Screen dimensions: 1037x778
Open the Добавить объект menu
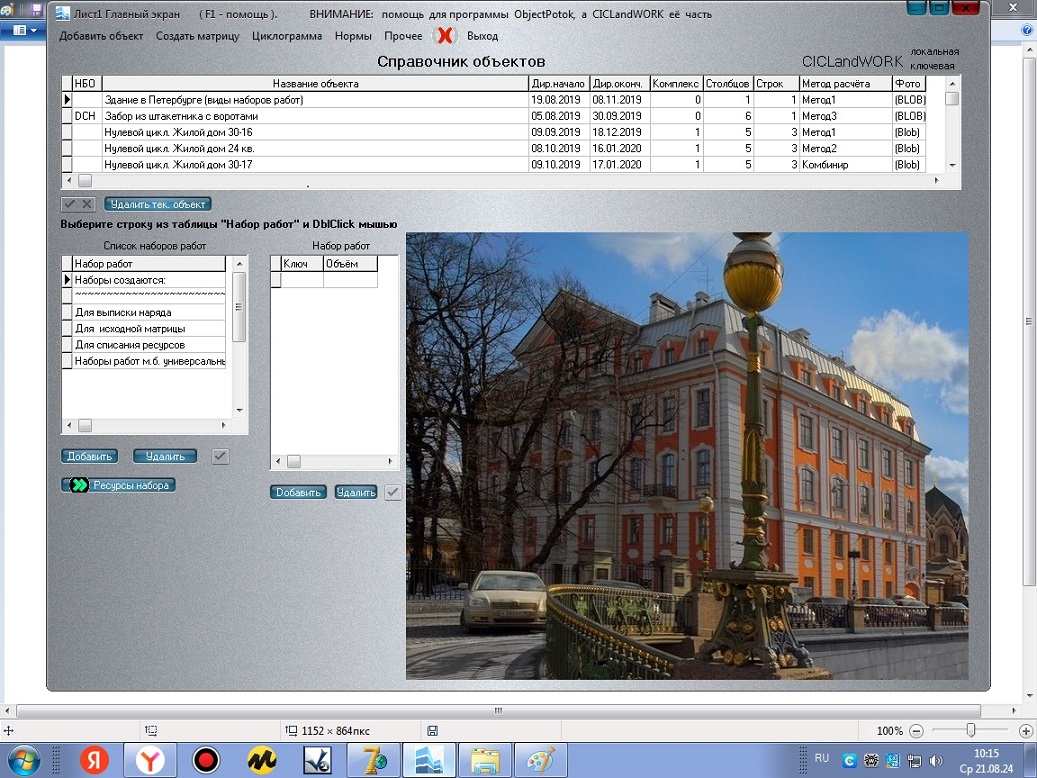101,36
